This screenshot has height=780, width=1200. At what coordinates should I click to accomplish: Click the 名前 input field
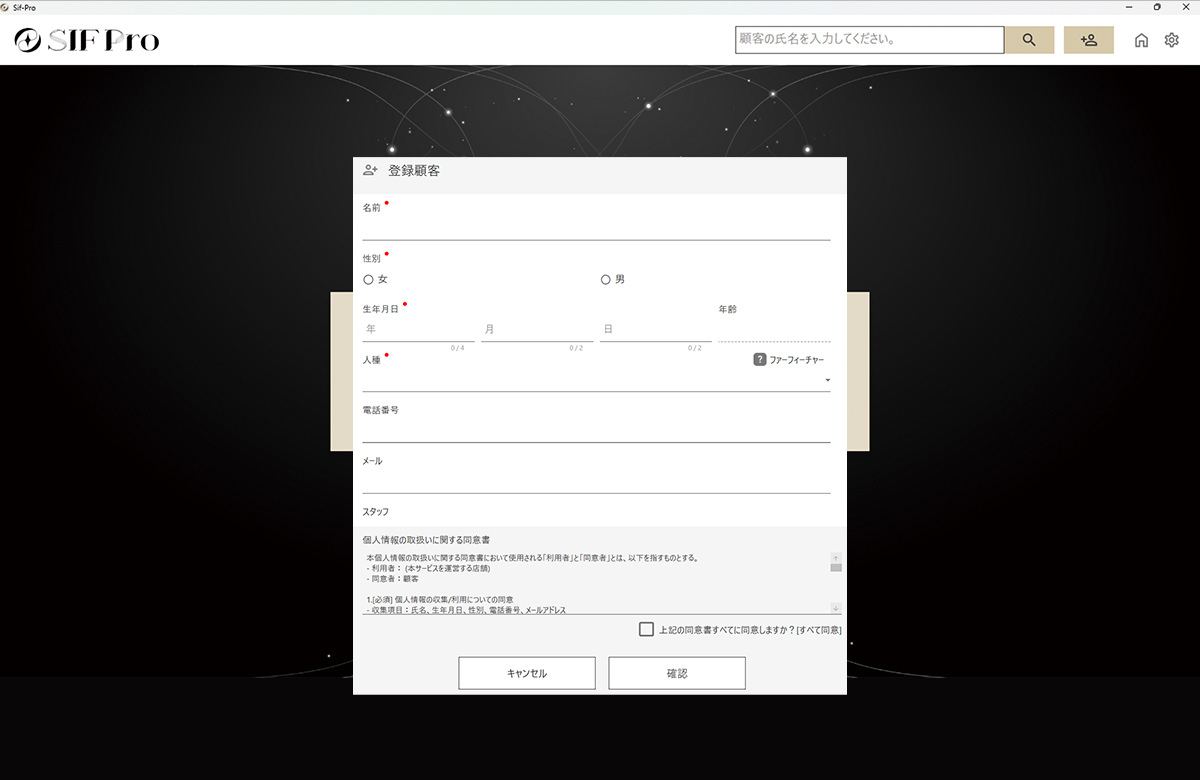coord(596,229)
